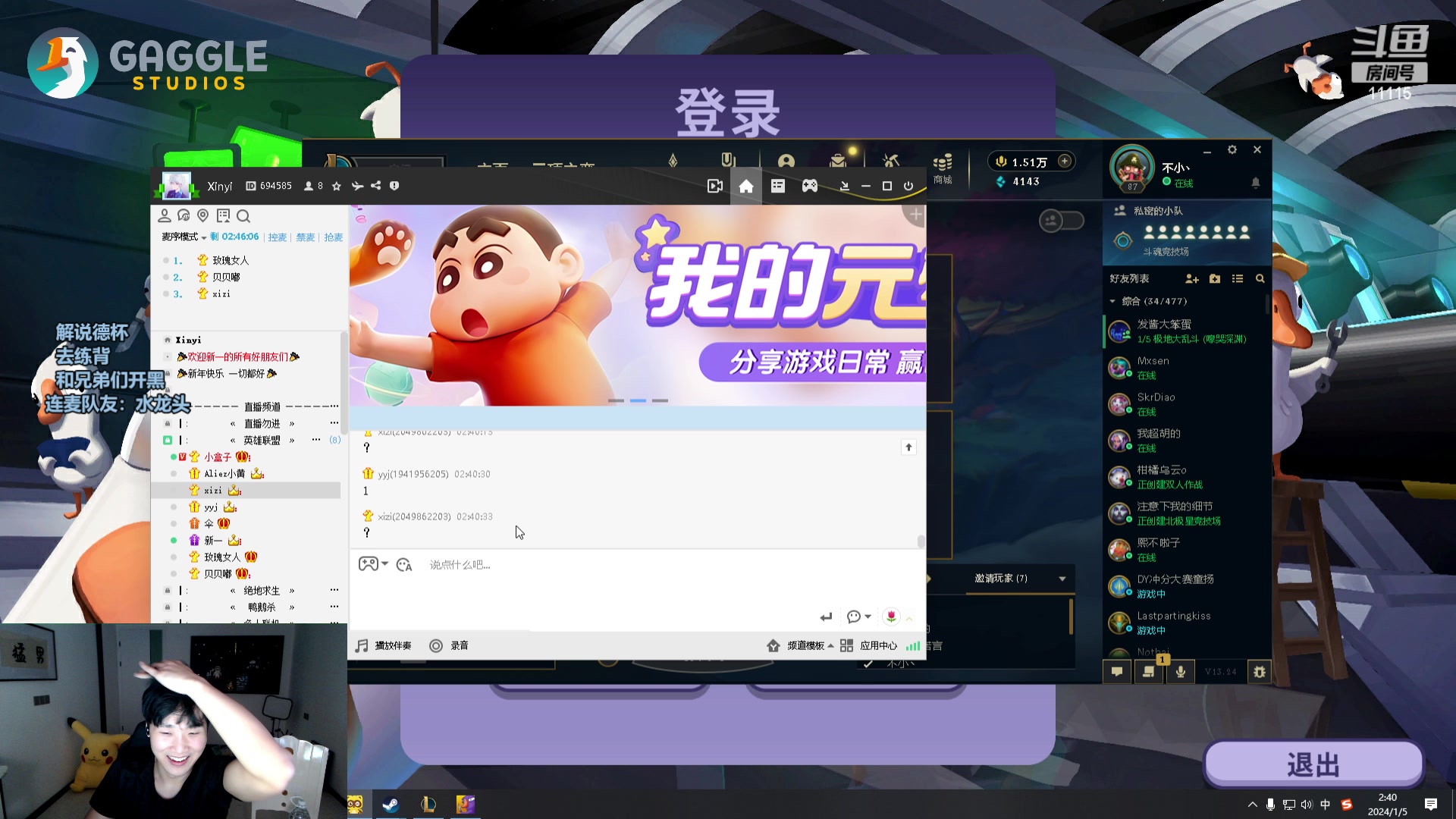The height and width of the screenshot is (819, 1456).
Task: Open more options dots on 英雄联盟 channel
Action: tap(316, 441)
